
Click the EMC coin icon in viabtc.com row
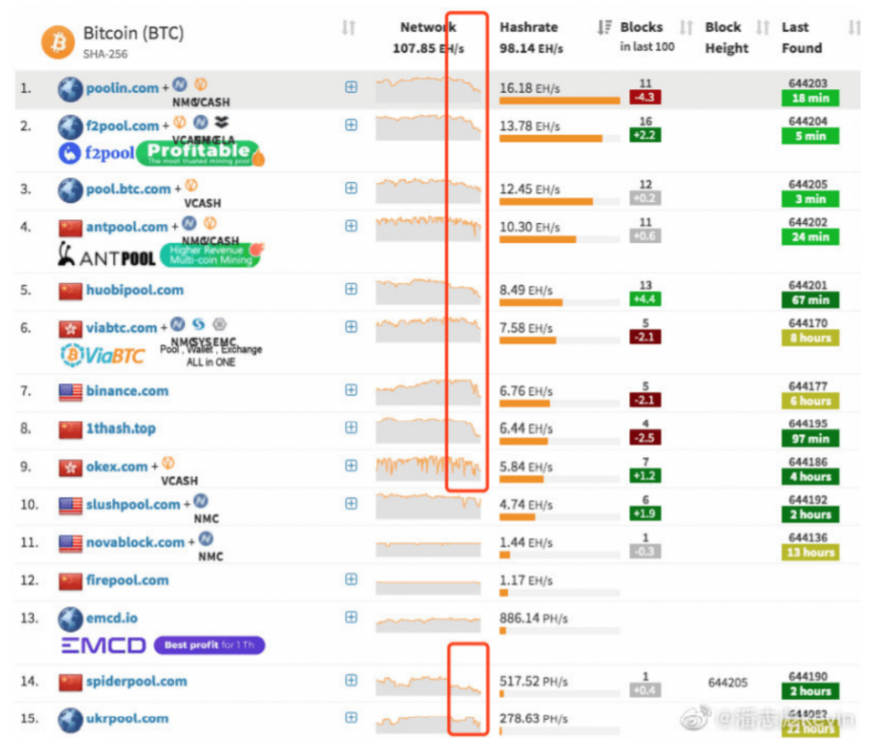[220, 324]
